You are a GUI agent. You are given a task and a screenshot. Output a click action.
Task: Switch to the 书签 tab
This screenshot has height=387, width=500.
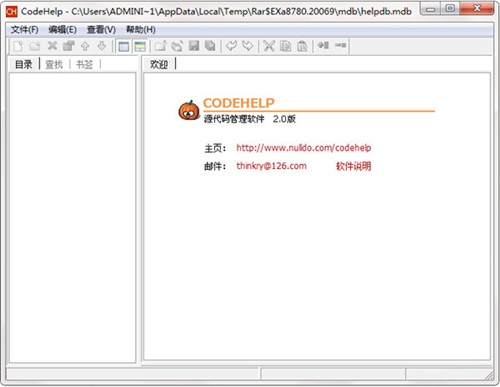point(84,64)
